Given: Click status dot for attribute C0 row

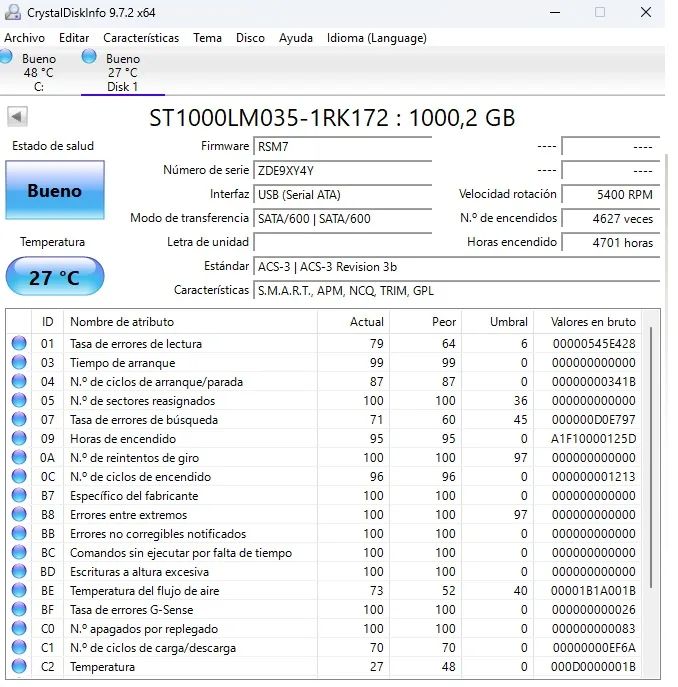Looking at the screenshot, I should [19, 628].
